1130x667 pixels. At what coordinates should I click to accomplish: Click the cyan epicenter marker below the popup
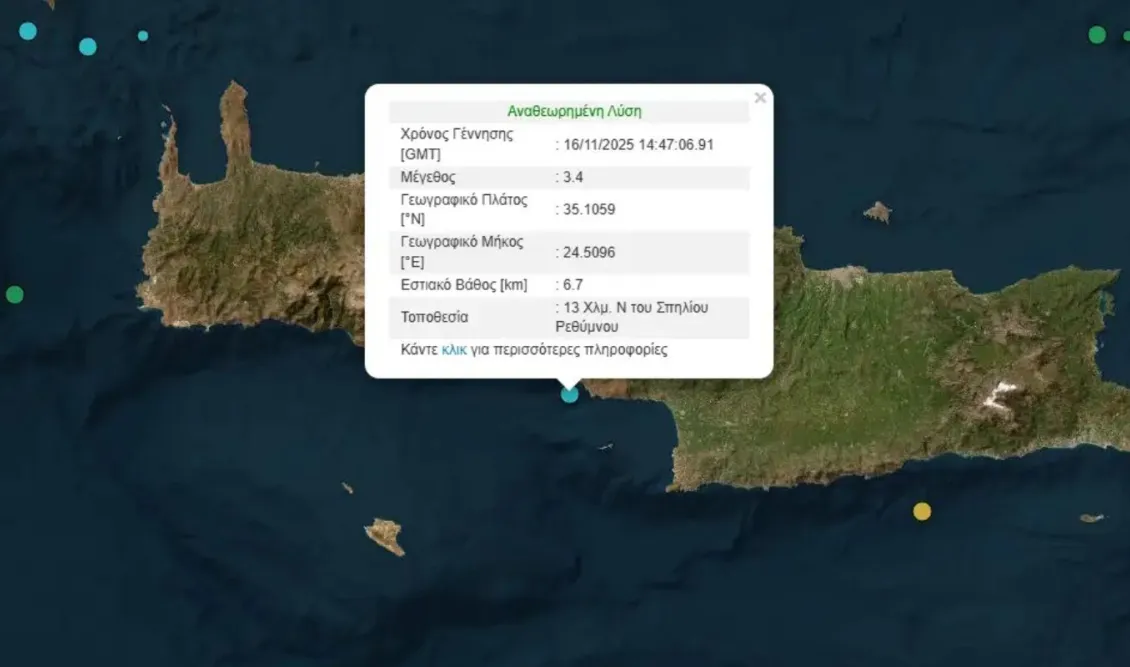click(x=570, y=394)
